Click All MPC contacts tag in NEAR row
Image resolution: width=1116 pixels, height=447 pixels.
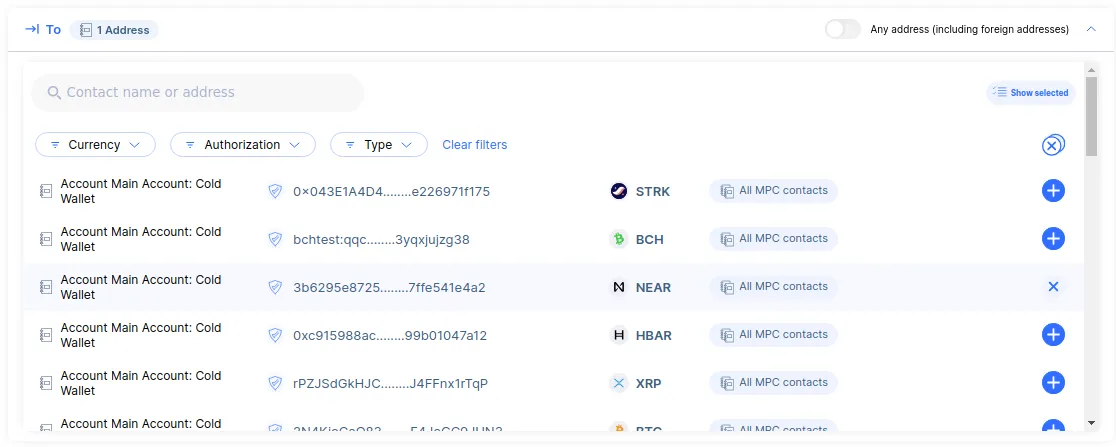773,287
